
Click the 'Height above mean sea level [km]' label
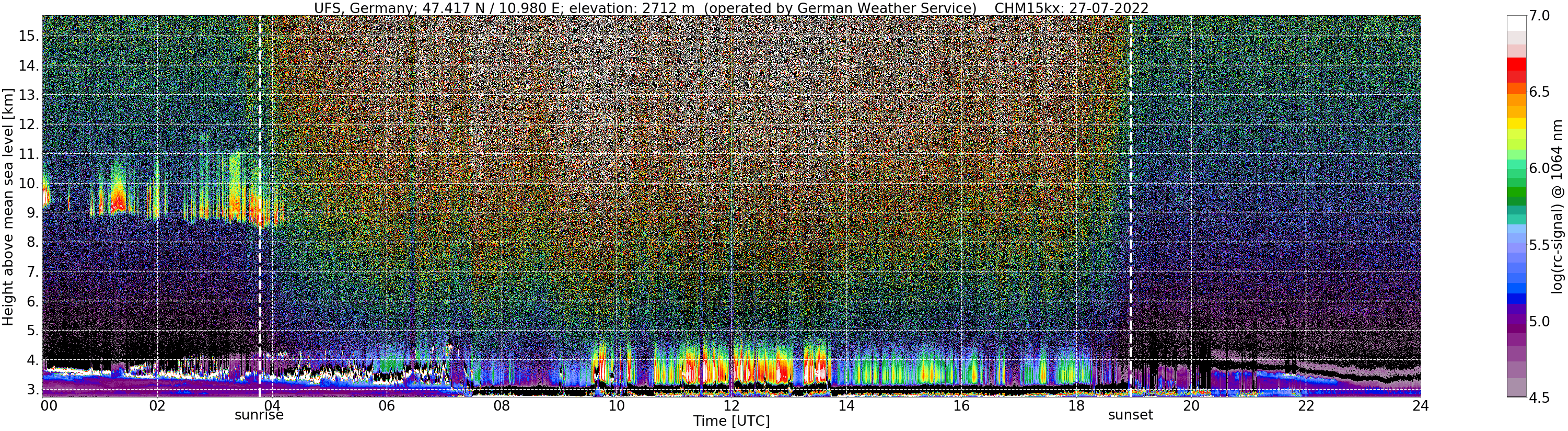click(8, 207)
